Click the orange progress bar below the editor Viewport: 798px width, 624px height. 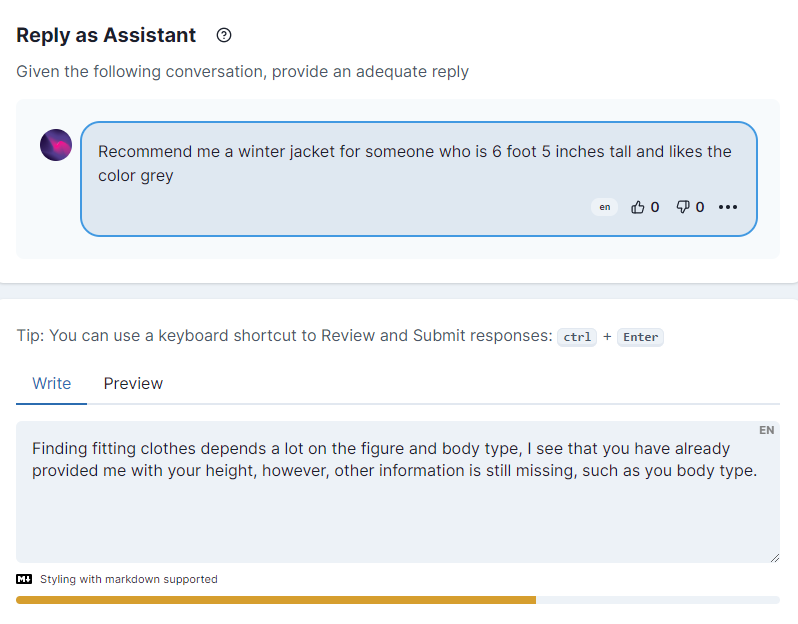[276, 600]
